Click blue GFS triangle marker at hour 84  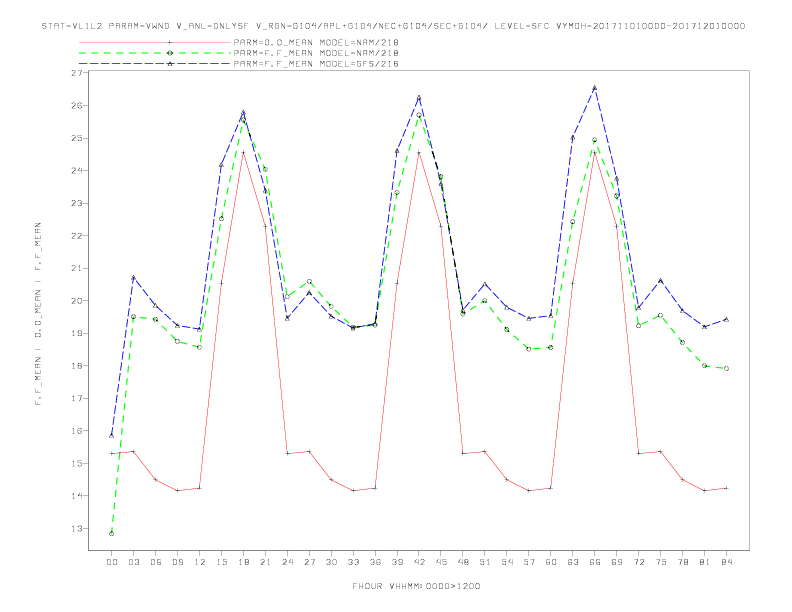(x=726, y=319)
